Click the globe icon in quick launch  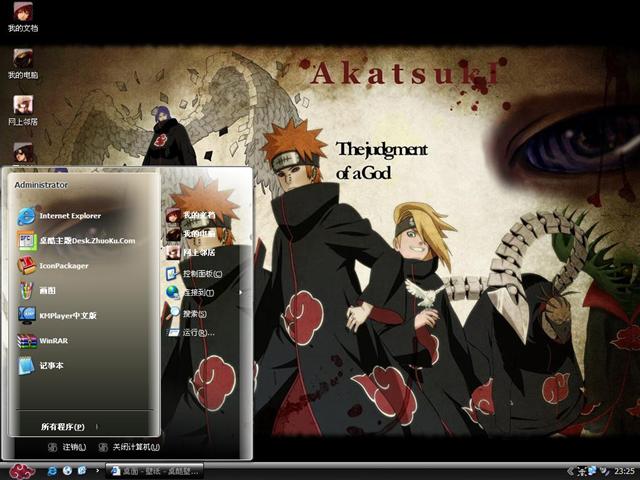tap(67, 471)
